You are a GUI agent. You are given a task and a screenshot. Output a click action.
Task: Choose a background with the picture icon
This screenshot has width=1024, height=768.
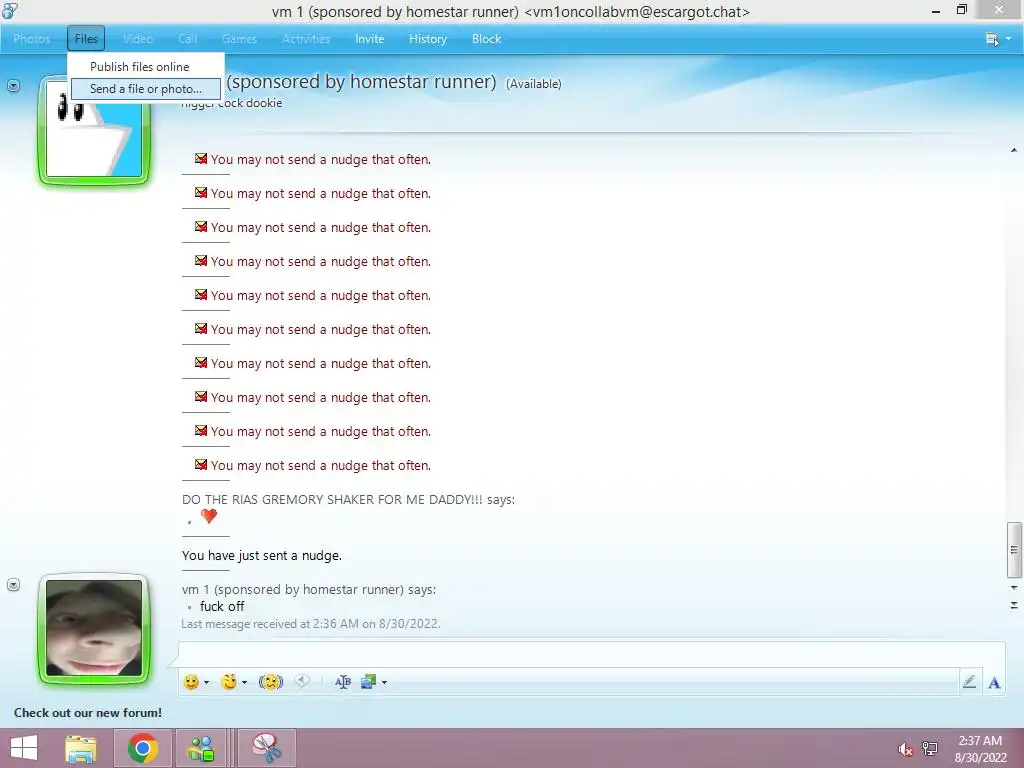(368, 682)
